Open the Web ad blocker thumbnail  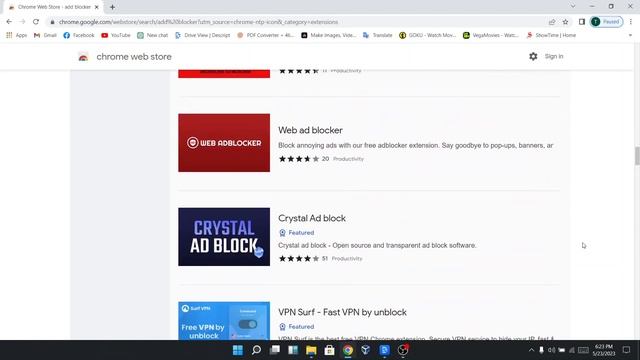click(224, 142)
